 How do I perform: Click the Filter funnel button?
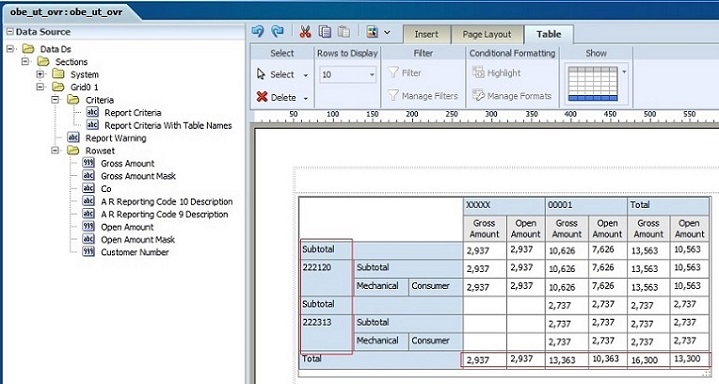coord(404,73)
